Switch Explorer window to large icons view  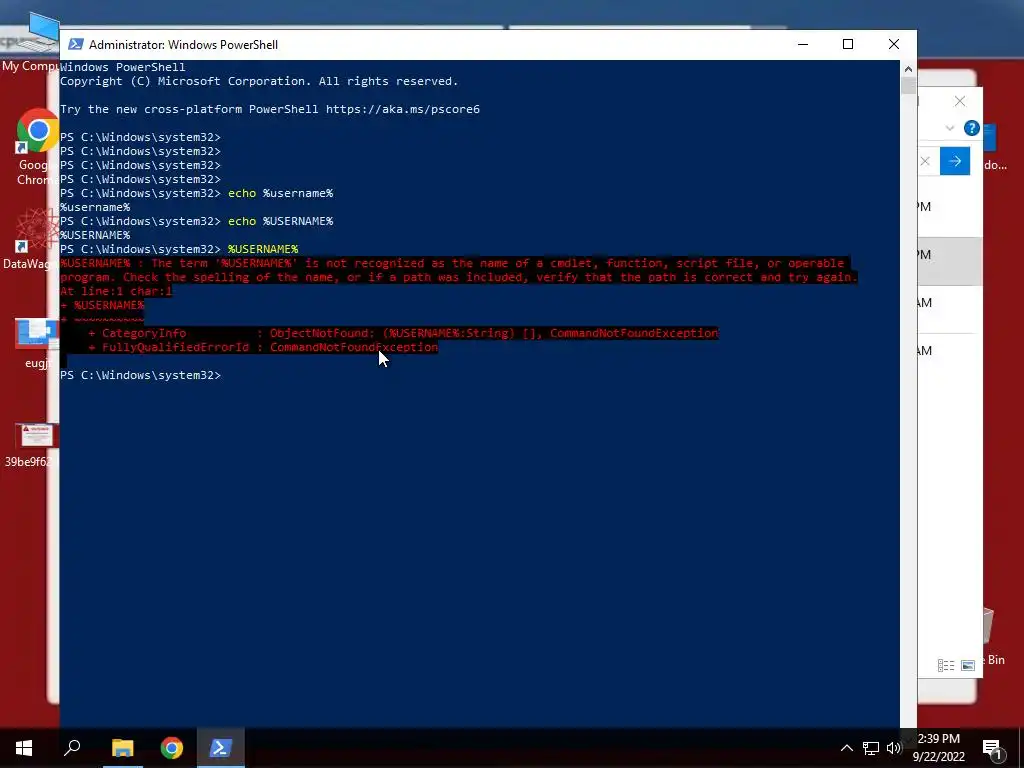(968, 665)
